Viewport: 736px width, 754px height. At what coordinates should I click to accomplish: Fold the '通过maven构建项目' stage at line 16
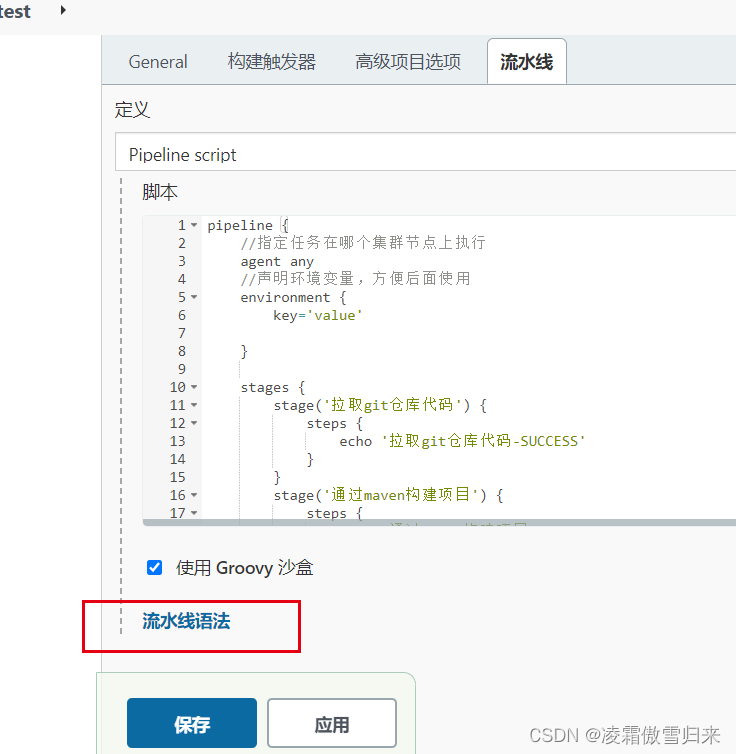pyautogui.click(x=194, y=496)
